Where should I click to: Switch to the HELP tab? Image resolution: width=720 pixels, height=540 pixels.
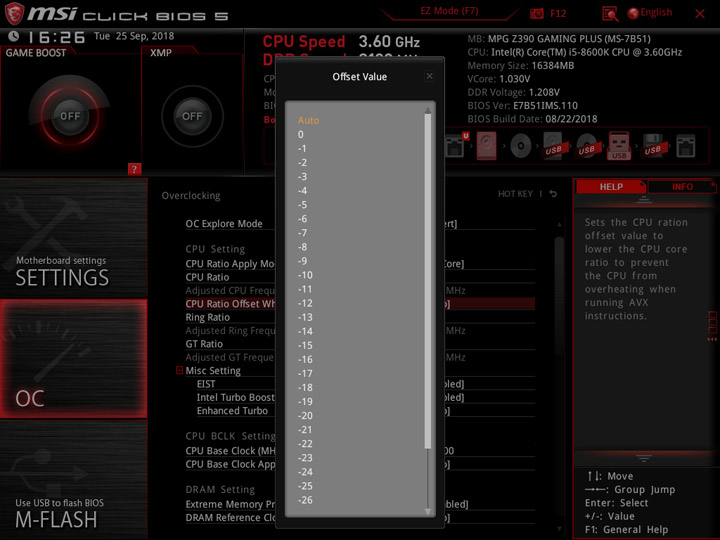pyautogui.click(x=611, y=187)
